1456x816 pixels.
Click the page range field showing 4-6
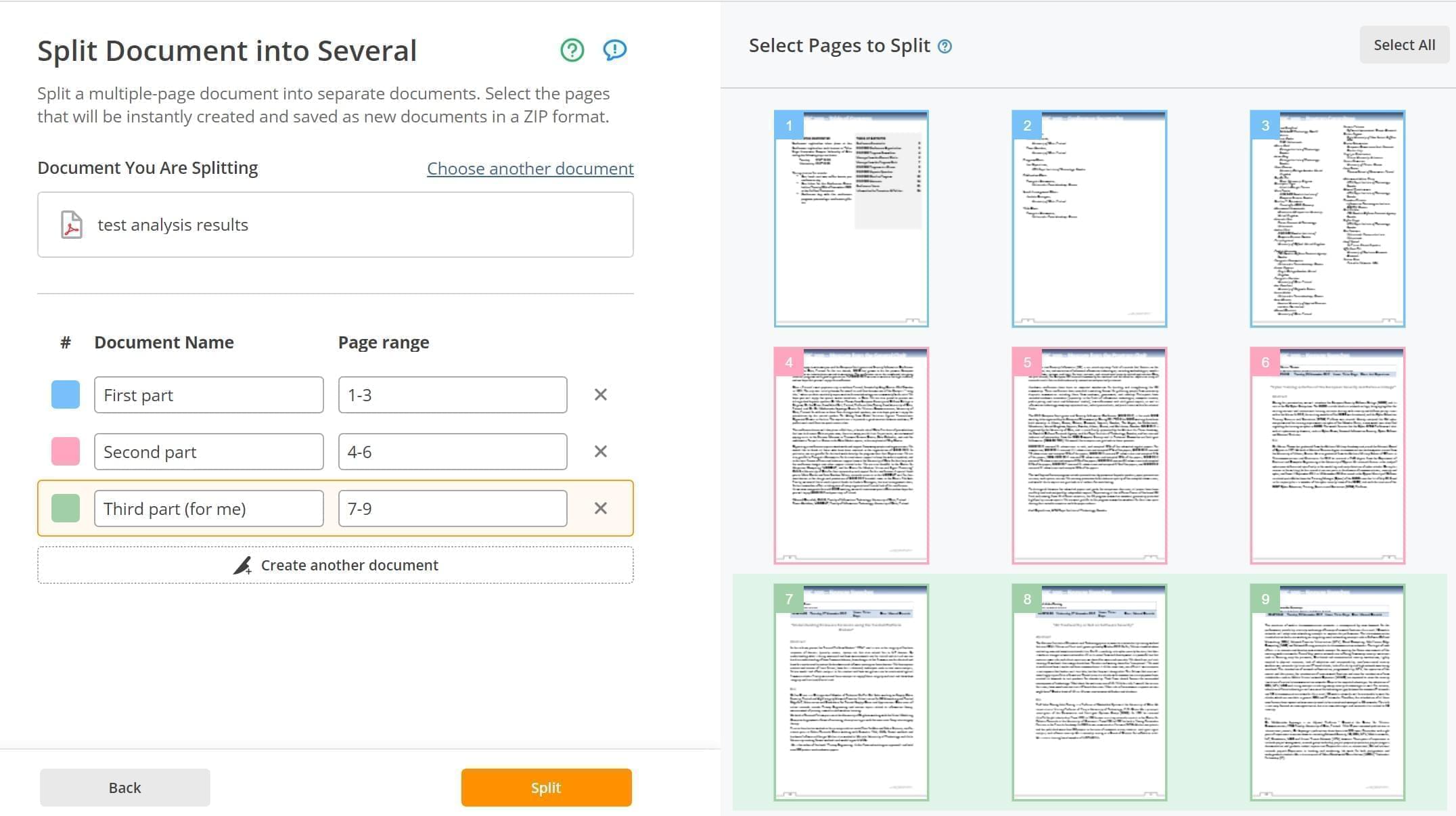pos(452,451)
